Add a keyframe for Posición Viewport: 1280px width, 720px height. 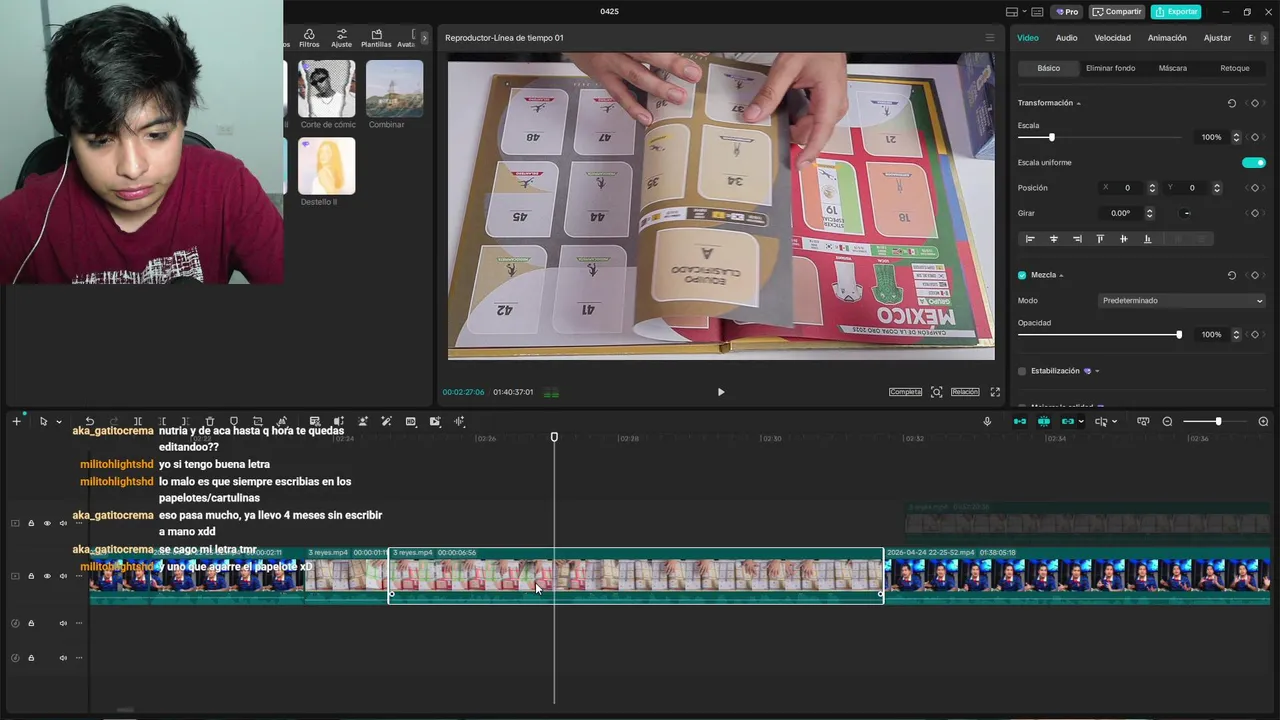[1254, 188]
